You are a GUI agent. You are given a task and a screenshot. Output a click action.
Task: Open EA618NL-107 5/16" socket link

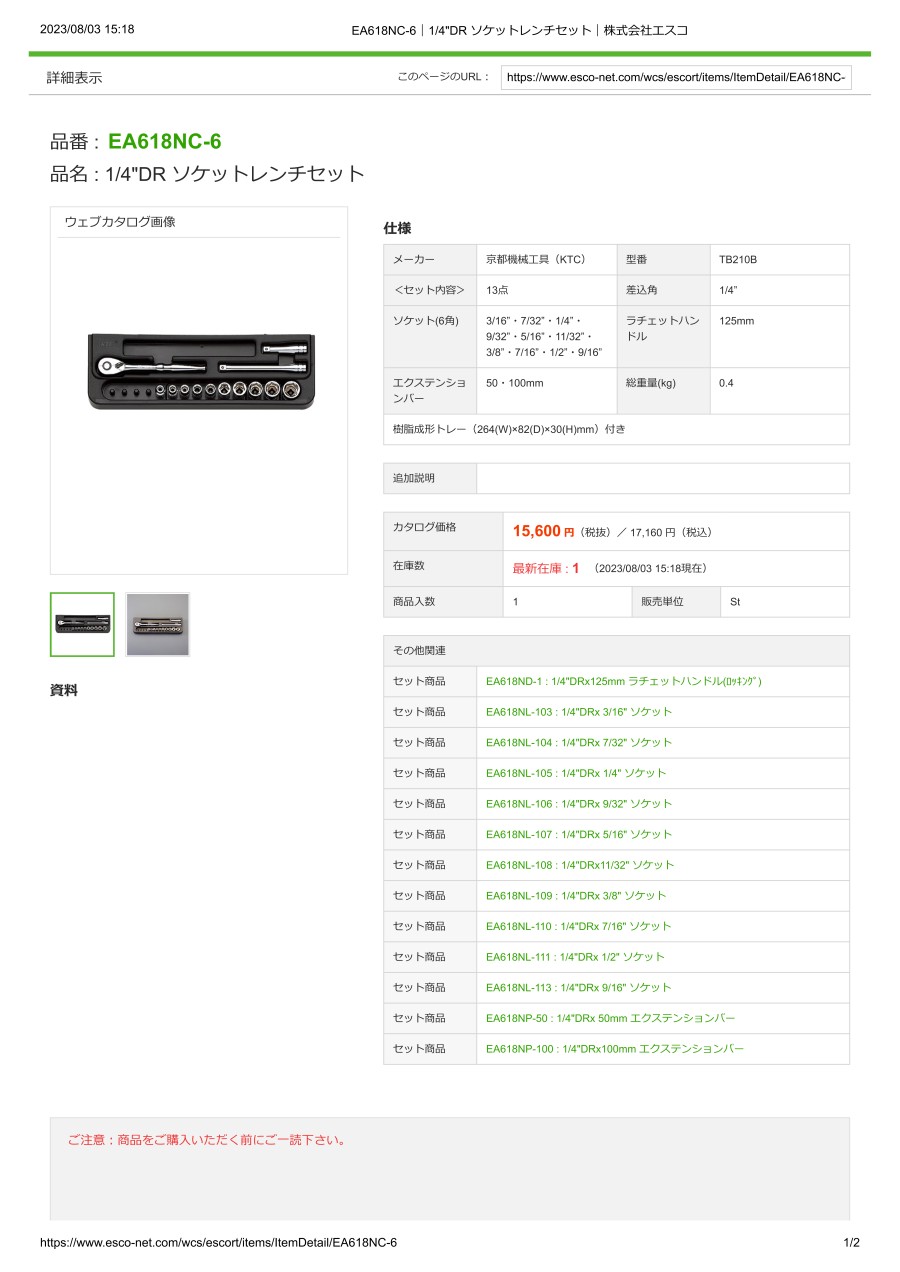(578, 834)
